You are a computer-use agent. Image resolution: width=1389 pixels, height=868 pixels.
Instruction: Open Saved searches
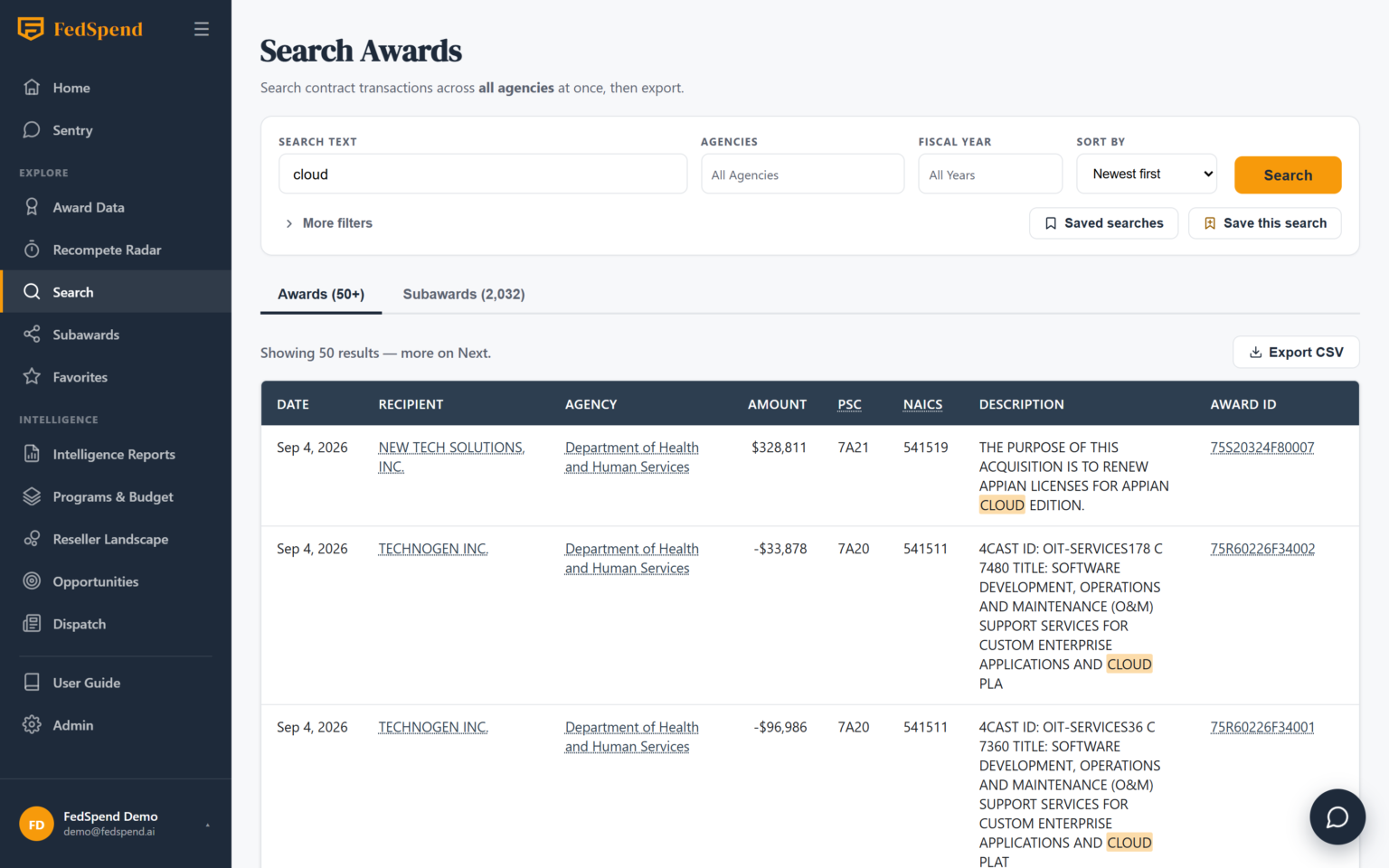click(x=1104, y=223)
